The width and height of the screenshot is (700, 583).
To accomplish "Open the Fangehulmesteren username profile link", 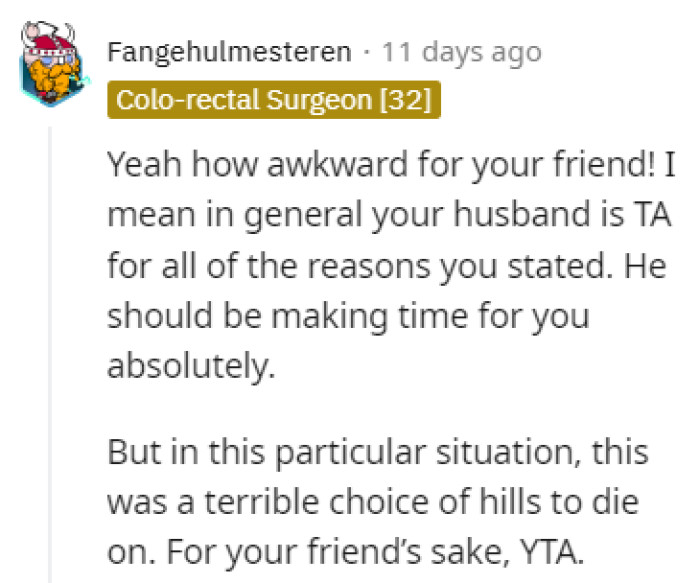I will click(229, 52).
